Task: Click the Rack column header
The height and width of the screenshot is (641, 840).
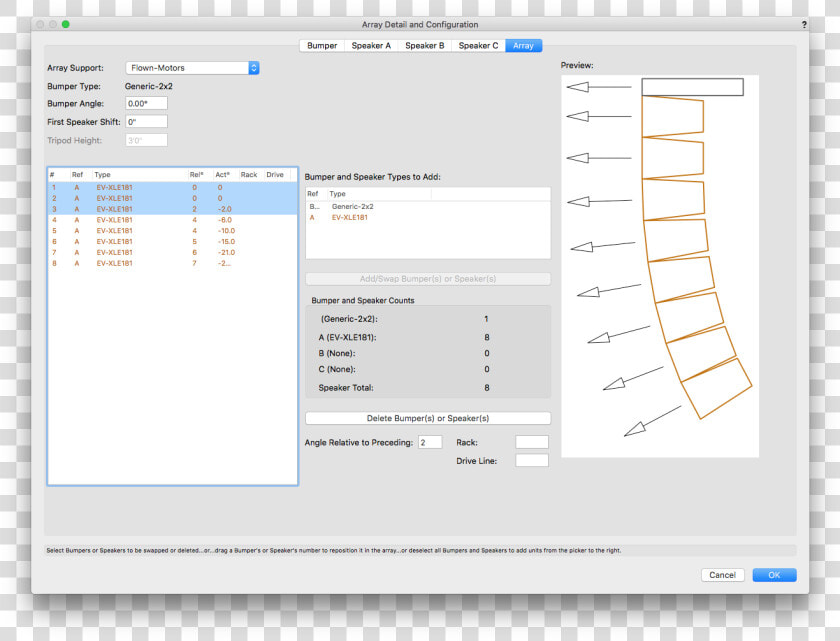Action: point(250,175)
